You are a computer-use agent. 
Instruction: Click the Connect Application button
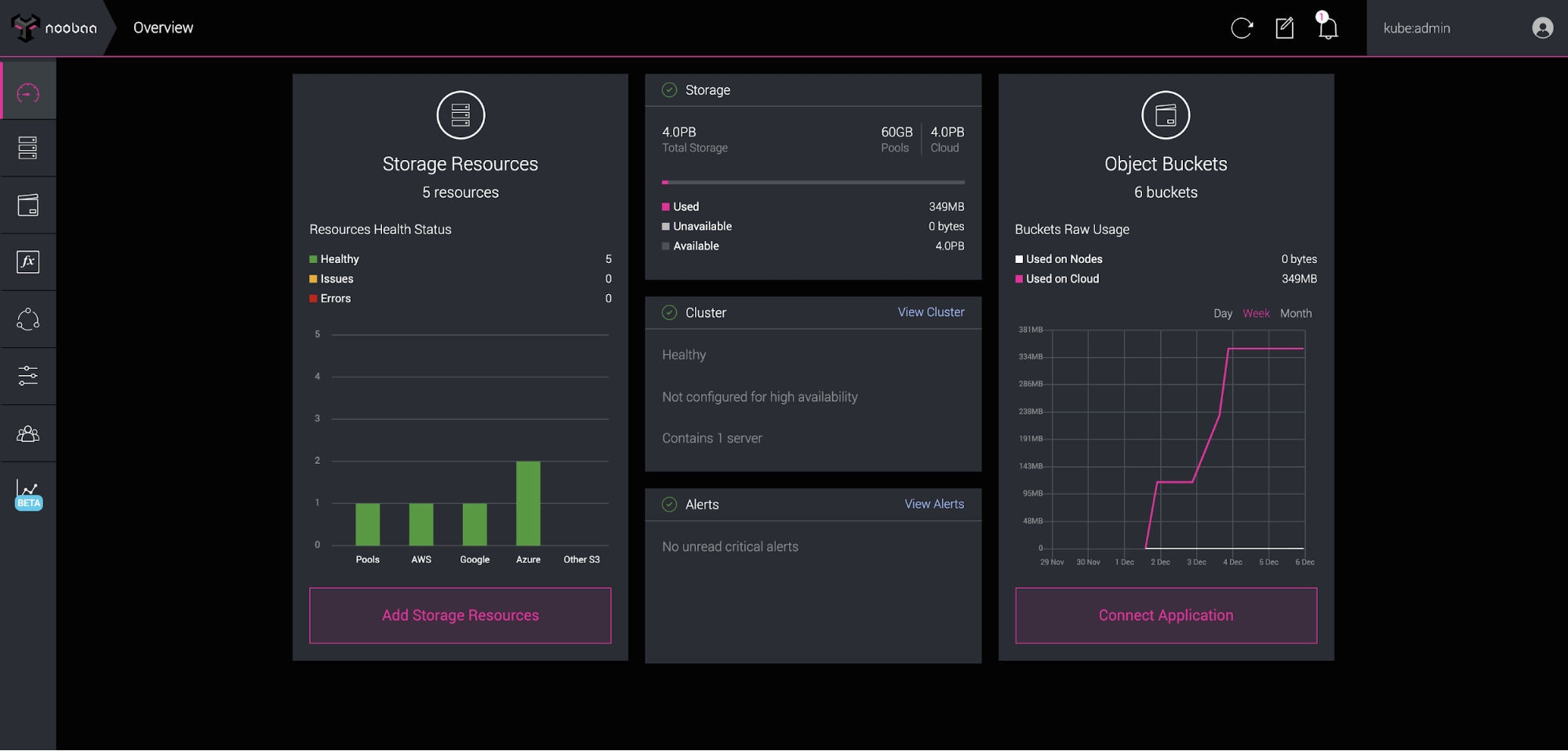click(x=1165, y=615)
